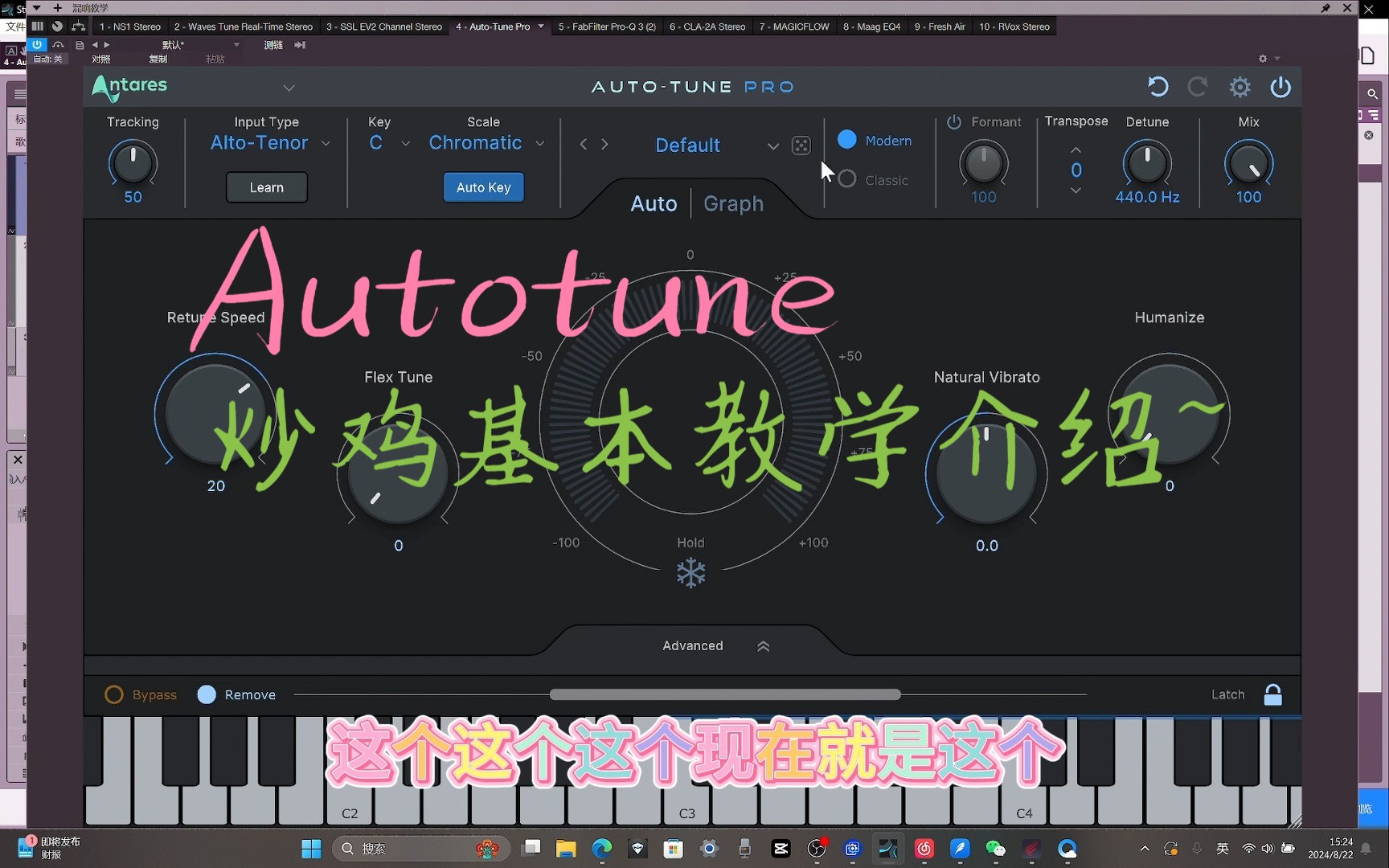The height and width of the screenshot is (868, 1389).
Task: Open the Edge browser from the taskbar
Action: [x=601, y=849]
